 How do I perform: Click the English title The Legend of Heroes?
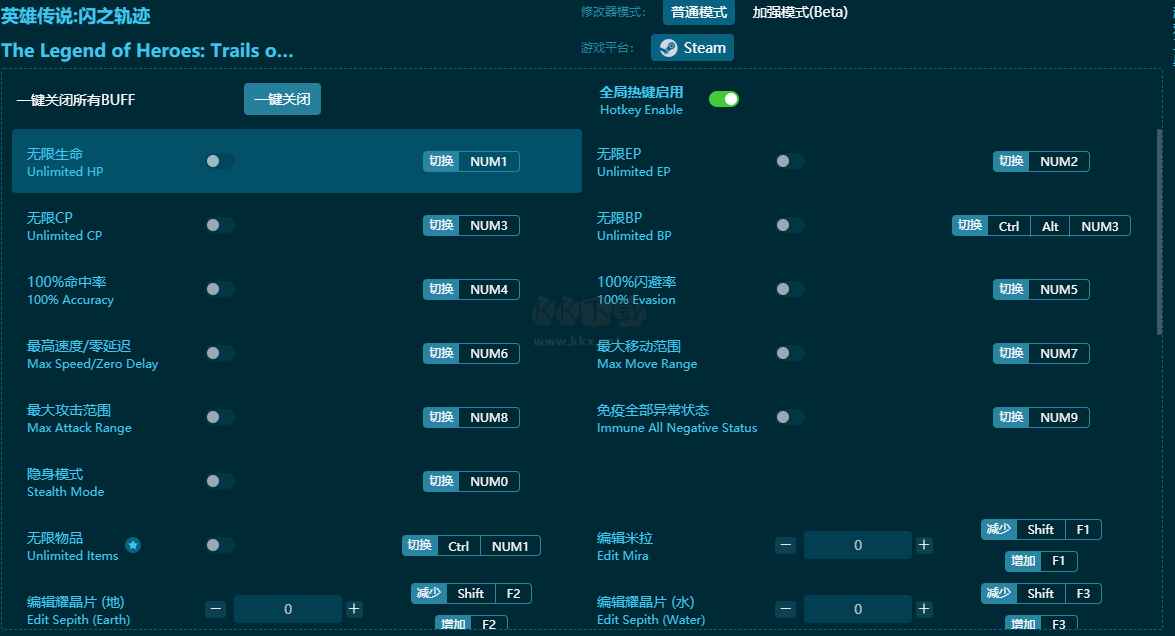[148, 51]
